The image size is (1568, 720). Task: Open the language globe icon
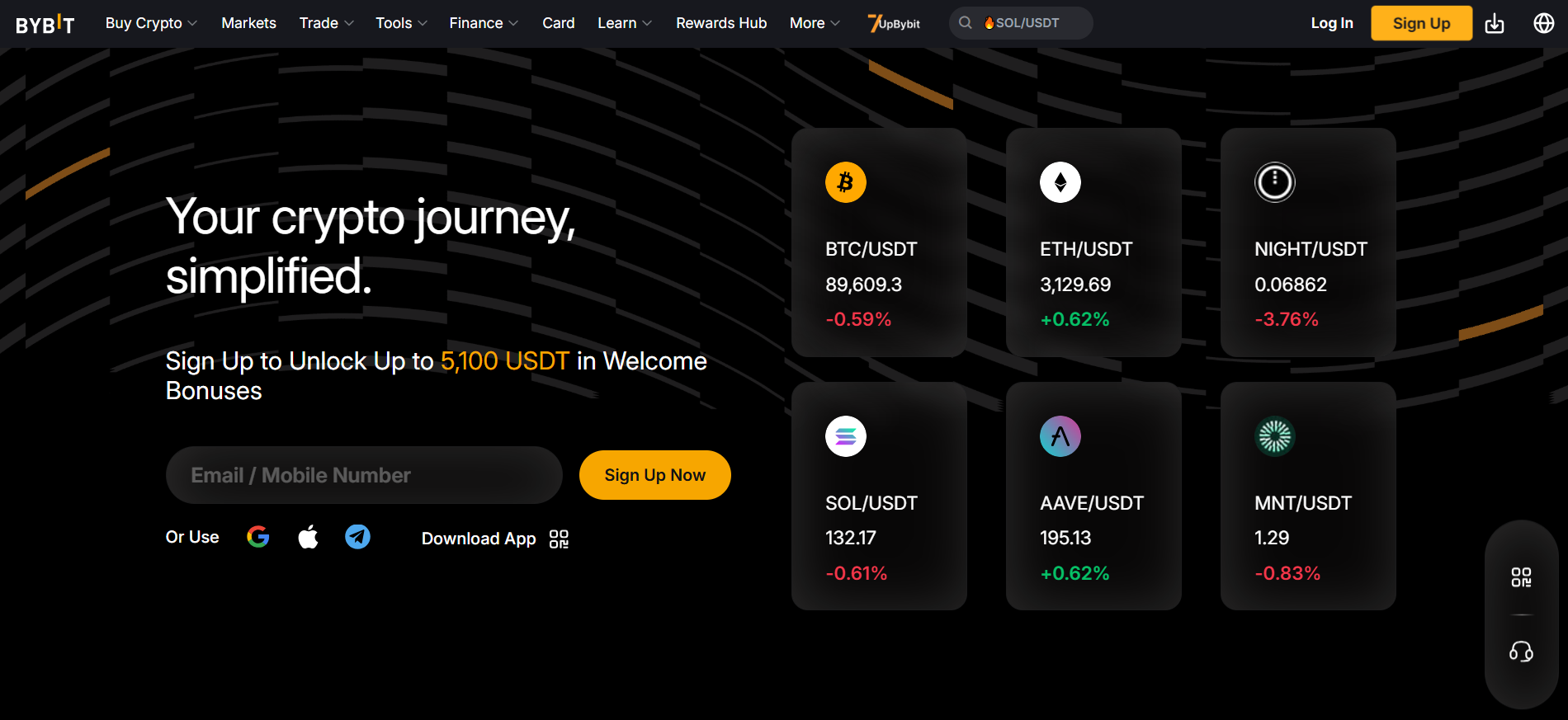1544,23
